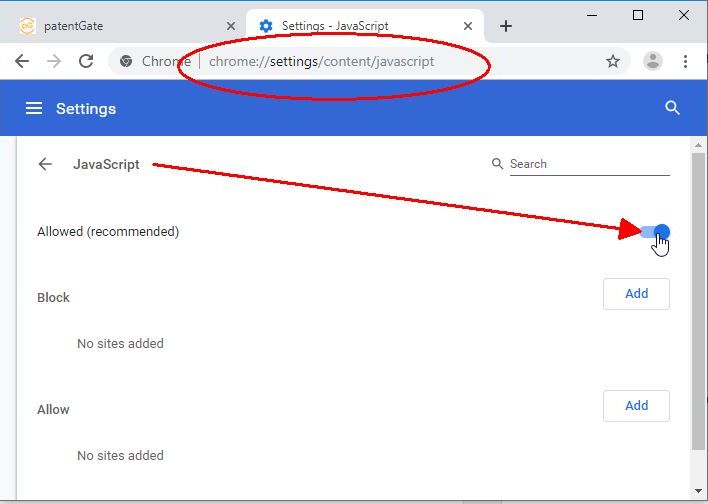708x504 pixels.
Task: Click the Search field in JavaScript settings
Action: click(590, 164)
